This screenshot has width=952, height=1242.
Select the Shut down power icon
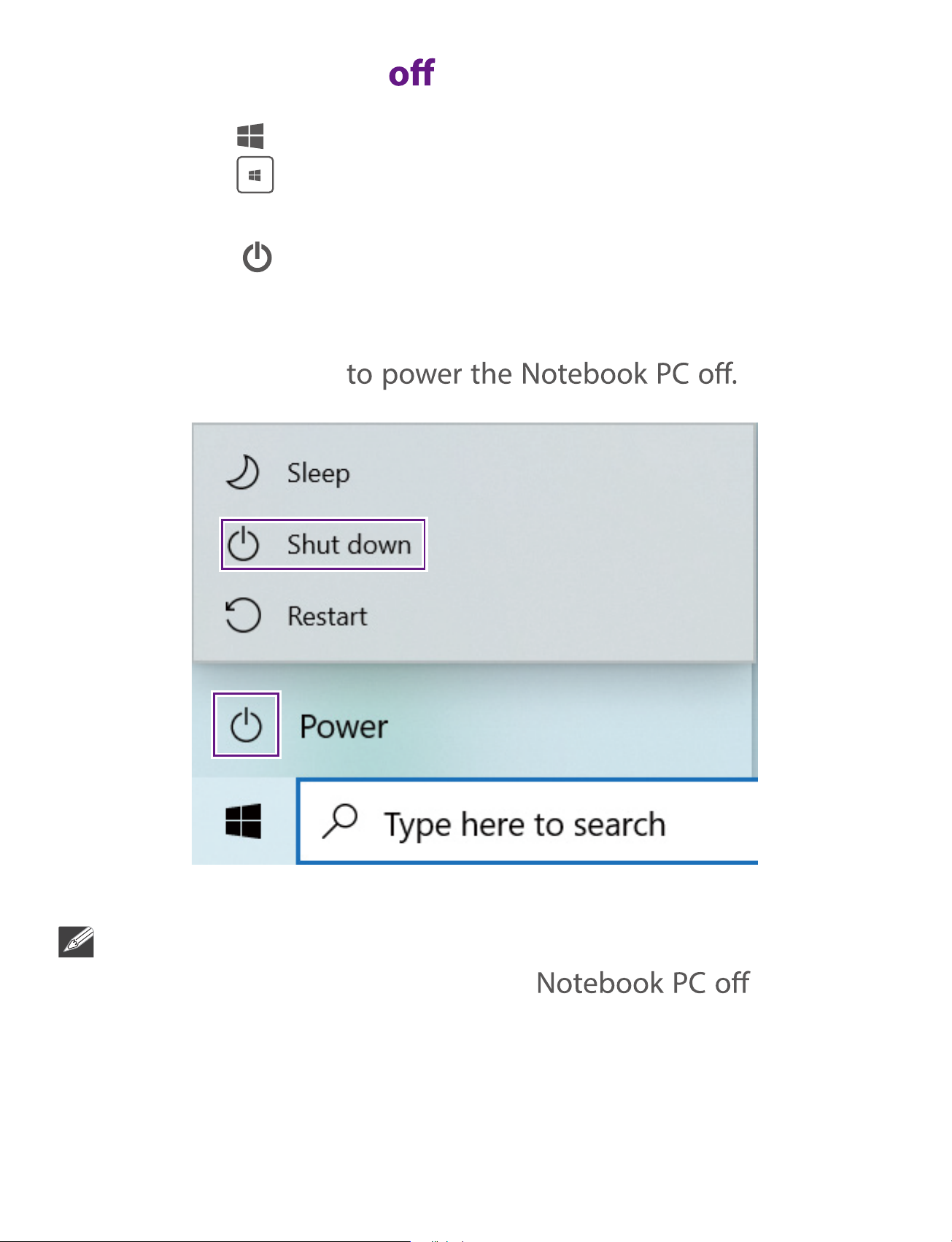point(243,545)
